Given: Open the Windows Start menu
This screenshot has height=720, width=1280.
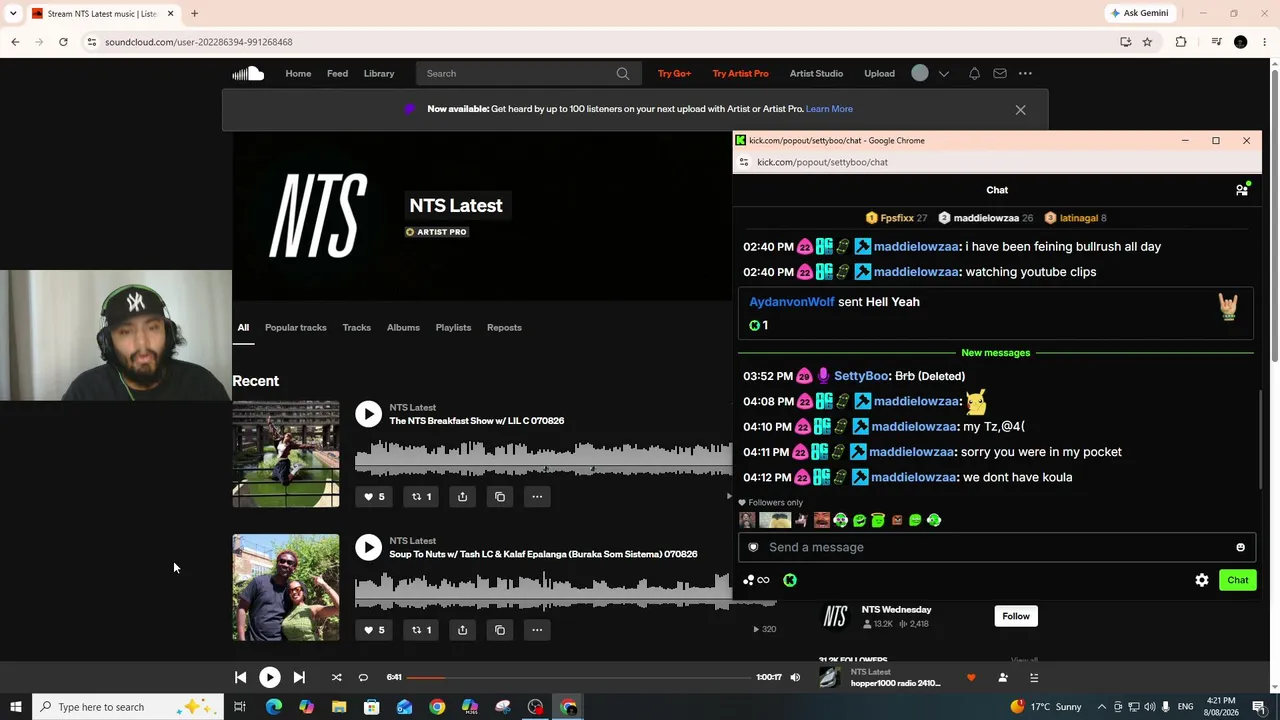Looking at the screenshot, I should tap(15, 707).
